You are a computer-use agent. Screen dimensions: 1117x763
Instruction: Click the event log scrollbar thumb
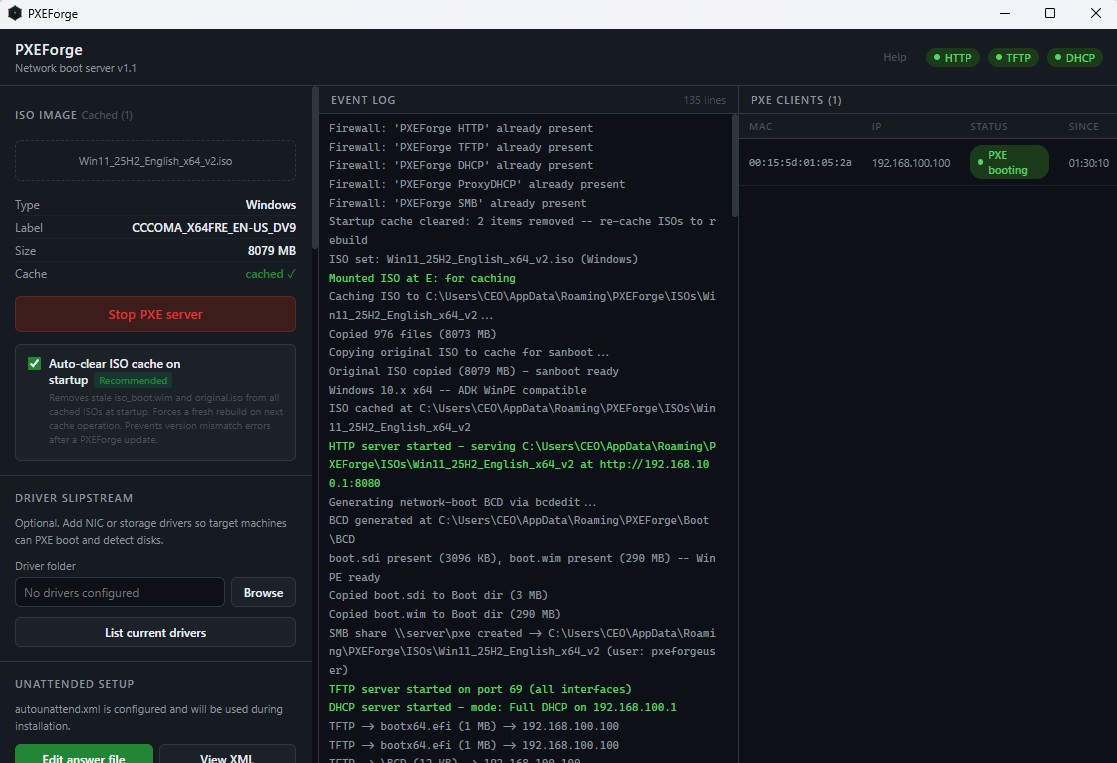click(734, 165)
